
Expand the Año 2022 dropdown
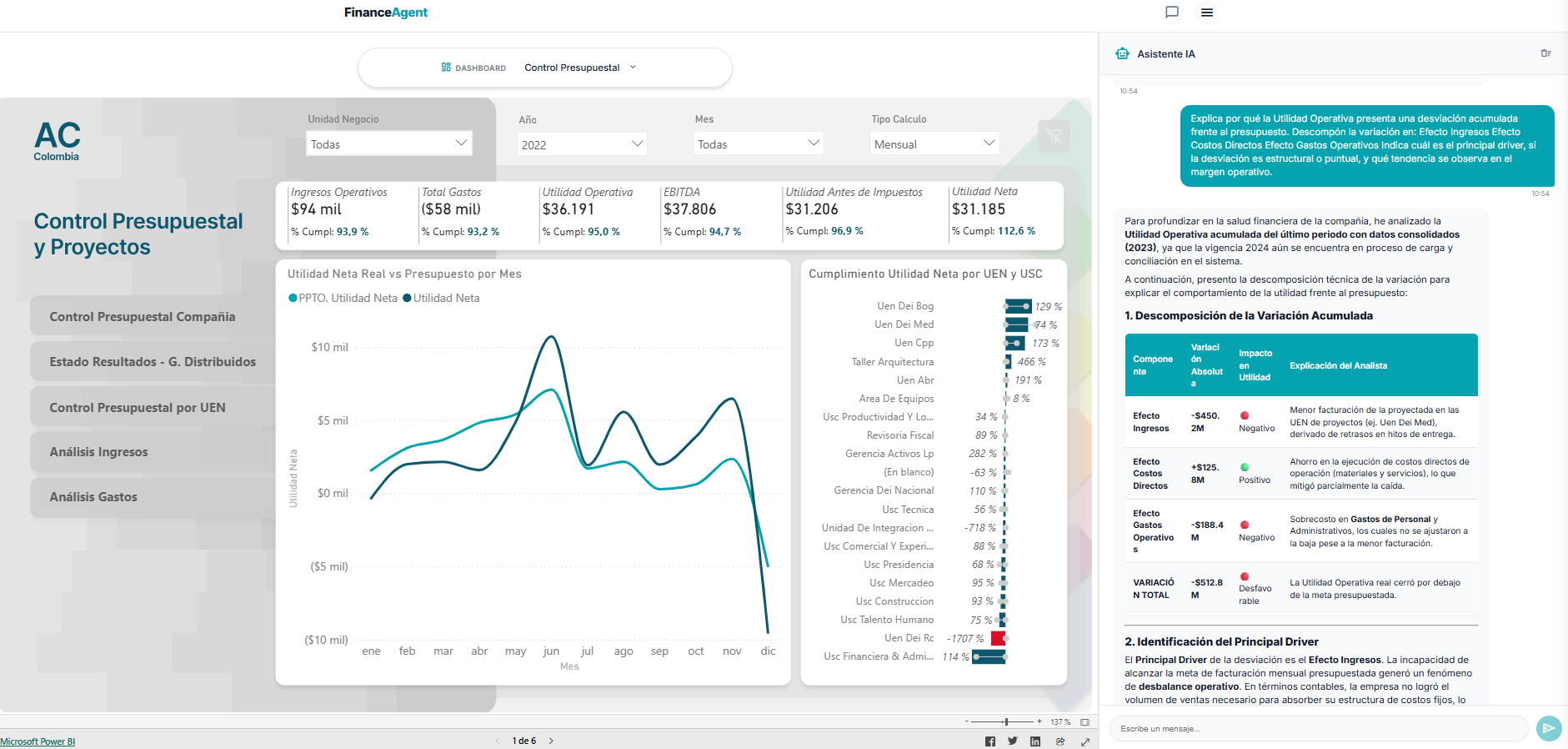[x=582, y=144]
